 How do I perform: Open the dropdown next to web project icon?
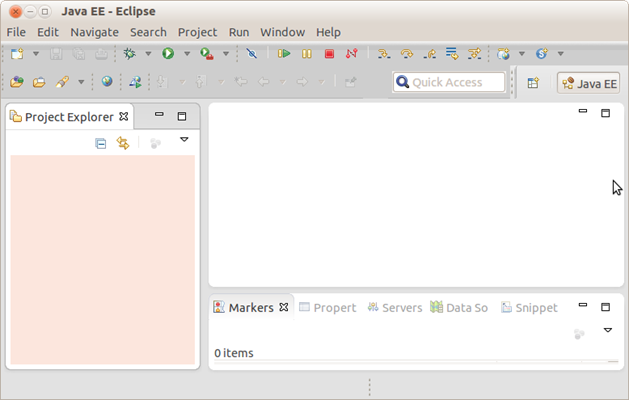[522, 53]
